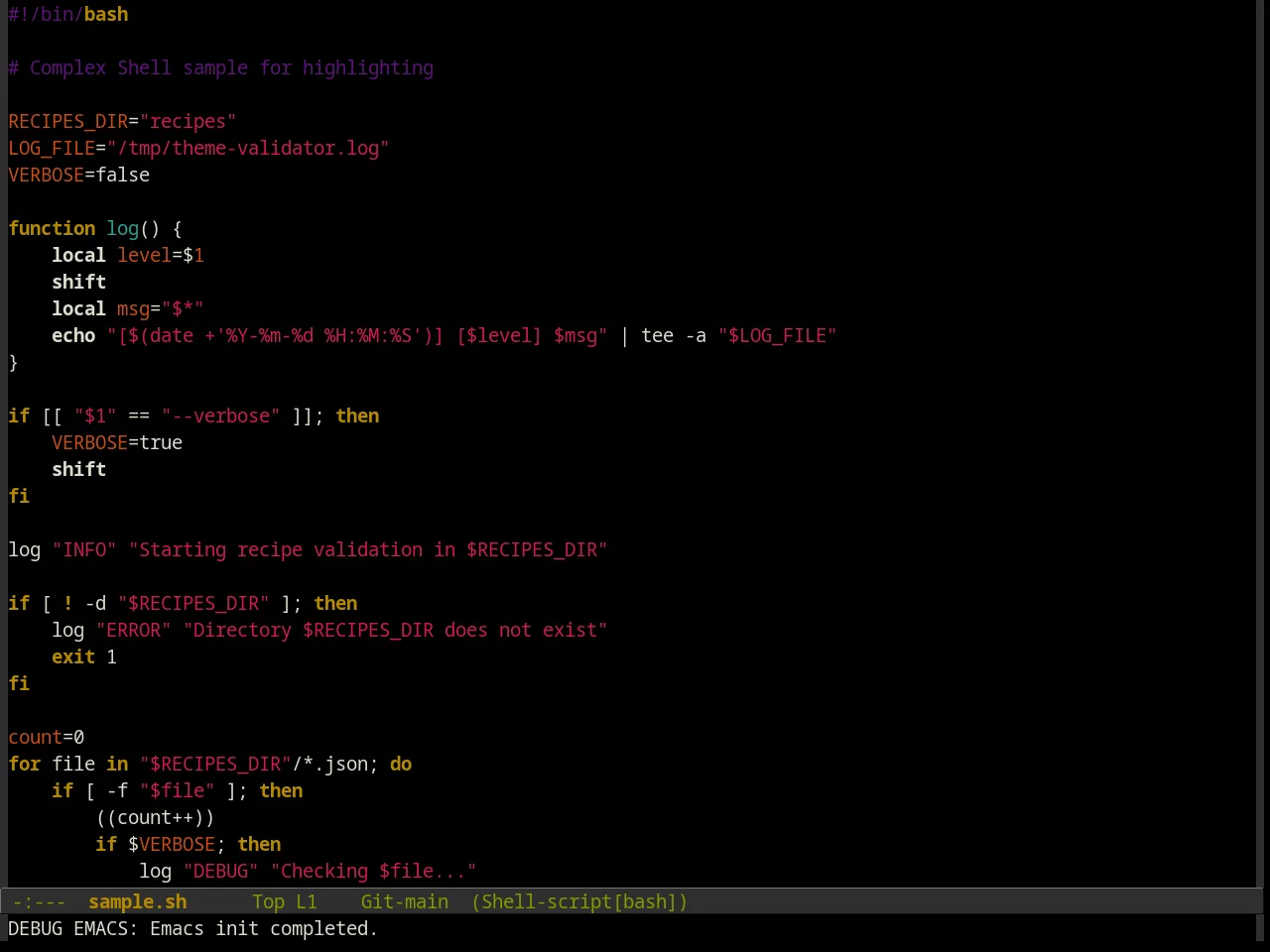
Task: Click the date format '%Y-%m-%d %H:%M:%S' text
Action: (318, 335)
